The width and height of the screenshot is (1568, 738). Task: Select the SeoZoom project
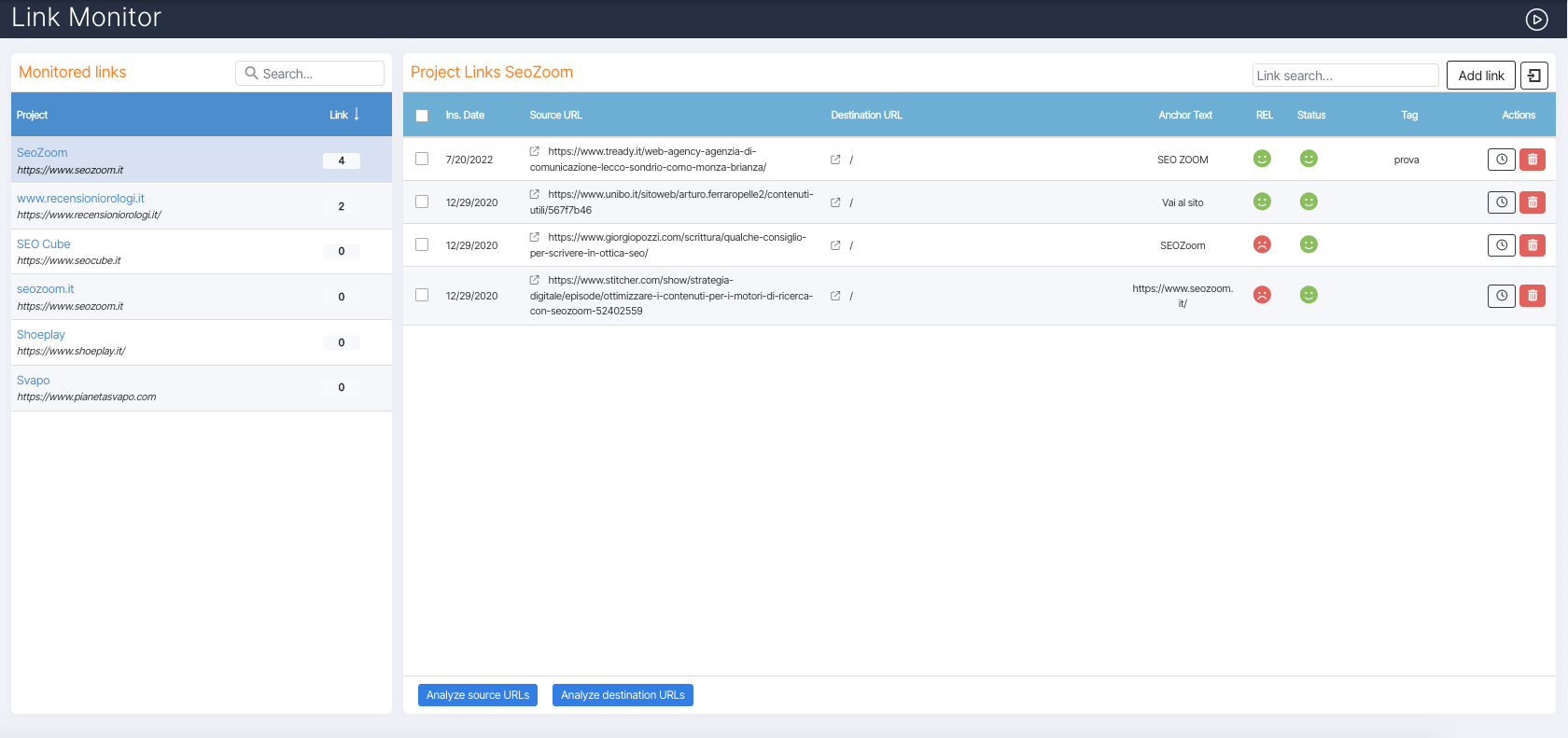tap(202, 160)
